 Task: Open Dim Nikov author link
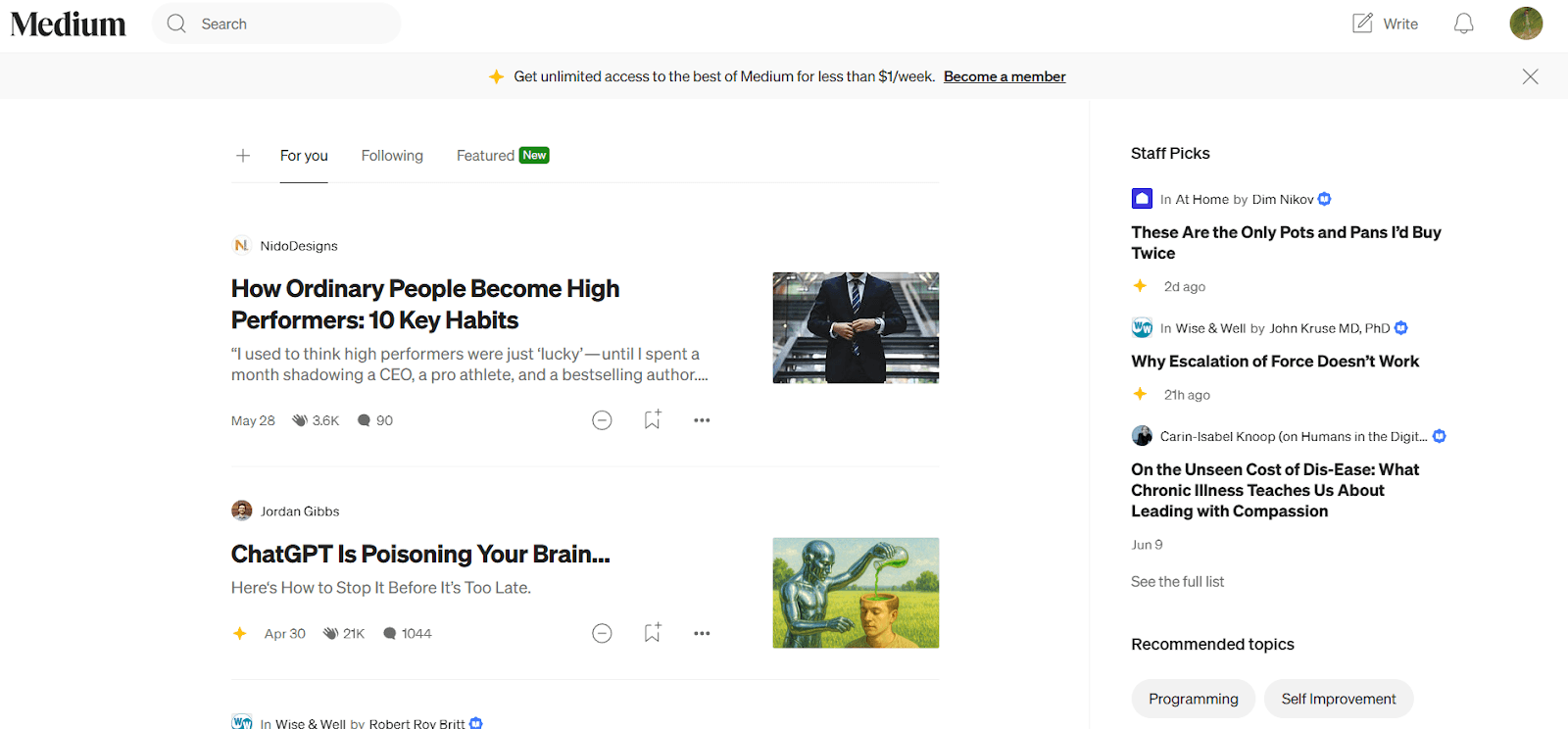[1283, 199]
